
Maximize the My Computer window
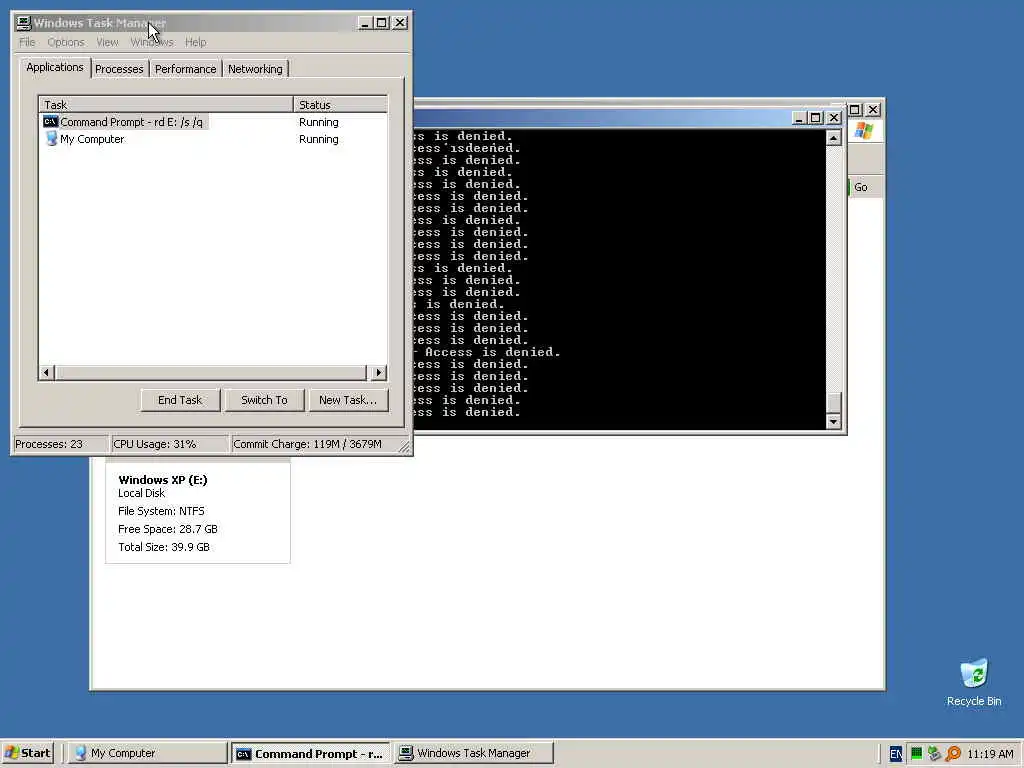click(855, 110)
